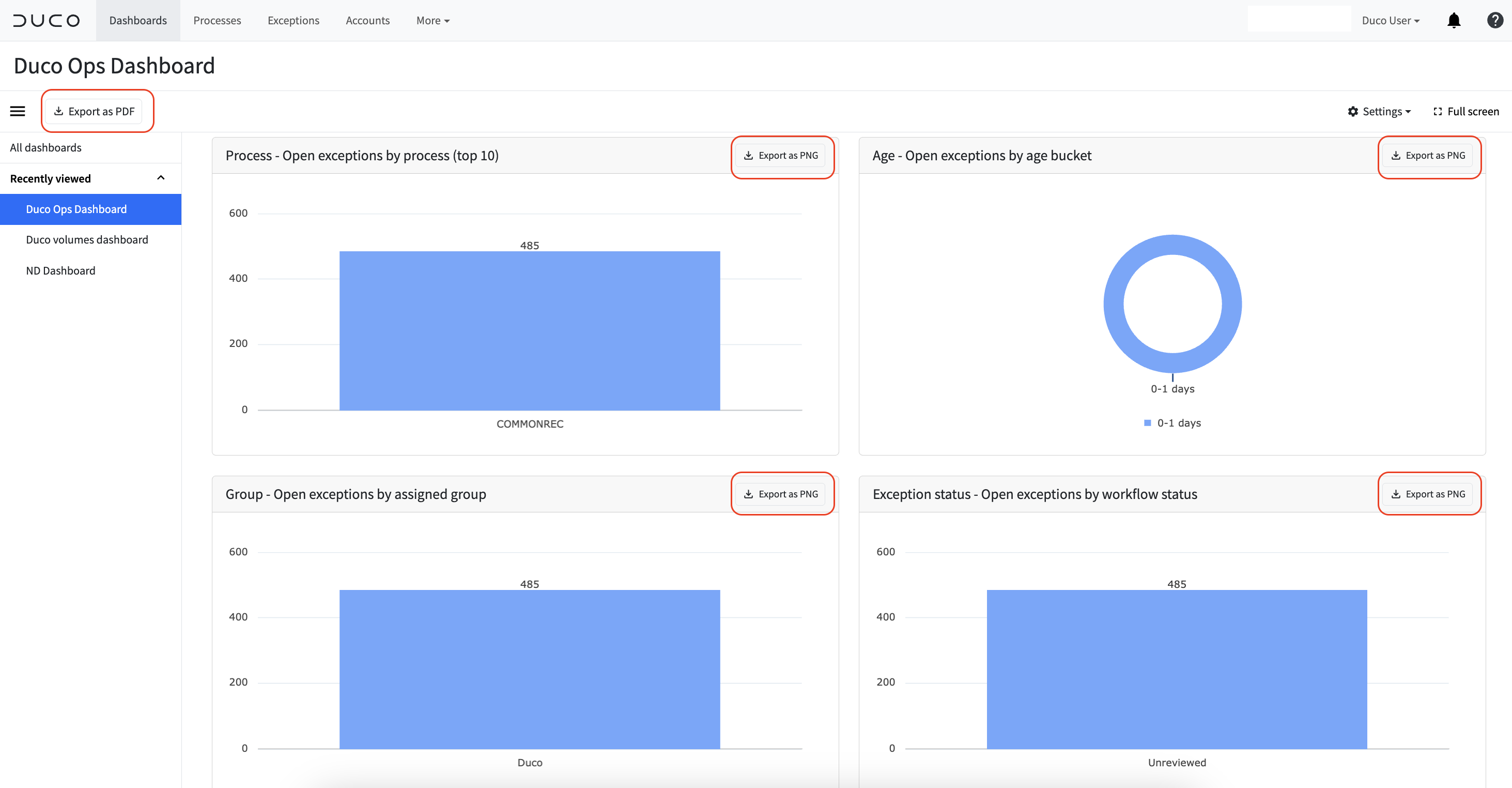
Task: Click the 485 label in Exception status chart
Action: (x=1177, y=584)
